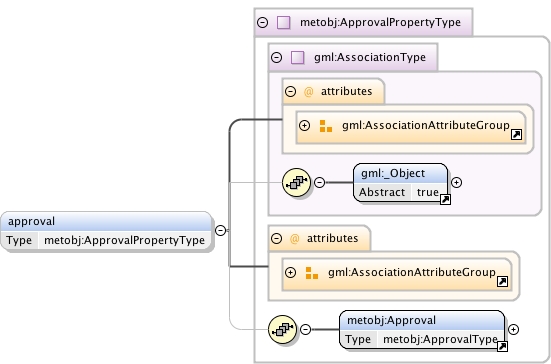Expand the gml:_Object element children
This screenshot has width=551, height=364.
click(x=456, y=182)
